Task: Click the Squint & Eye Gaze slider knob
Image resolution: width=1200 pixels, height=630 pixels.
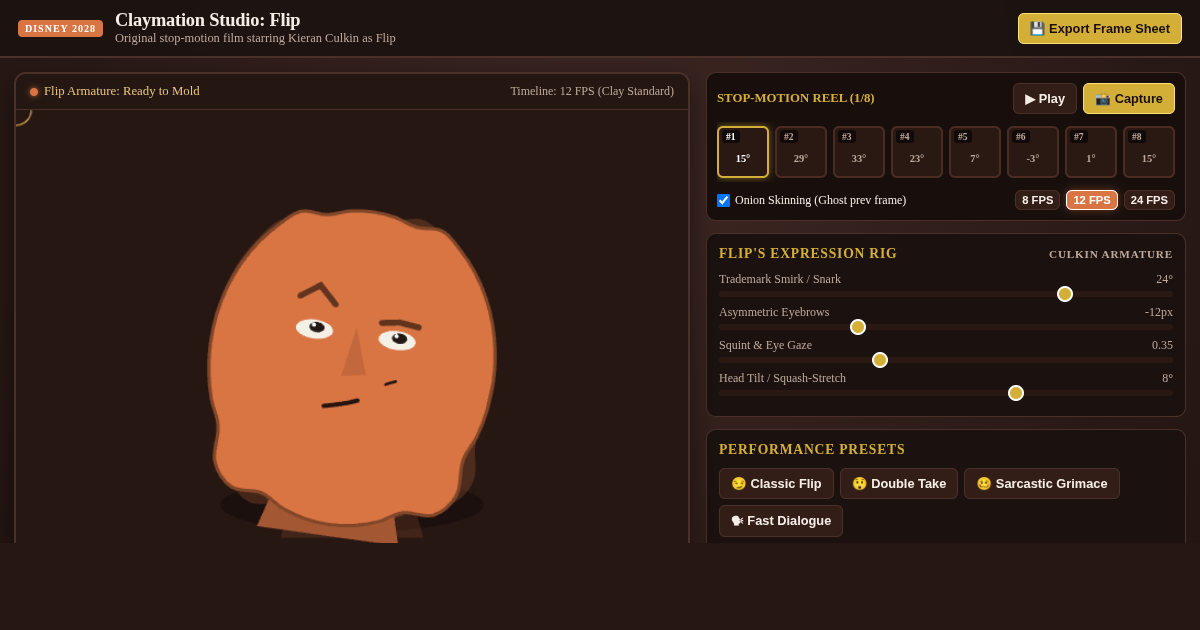Action: (x=880, y=360)
